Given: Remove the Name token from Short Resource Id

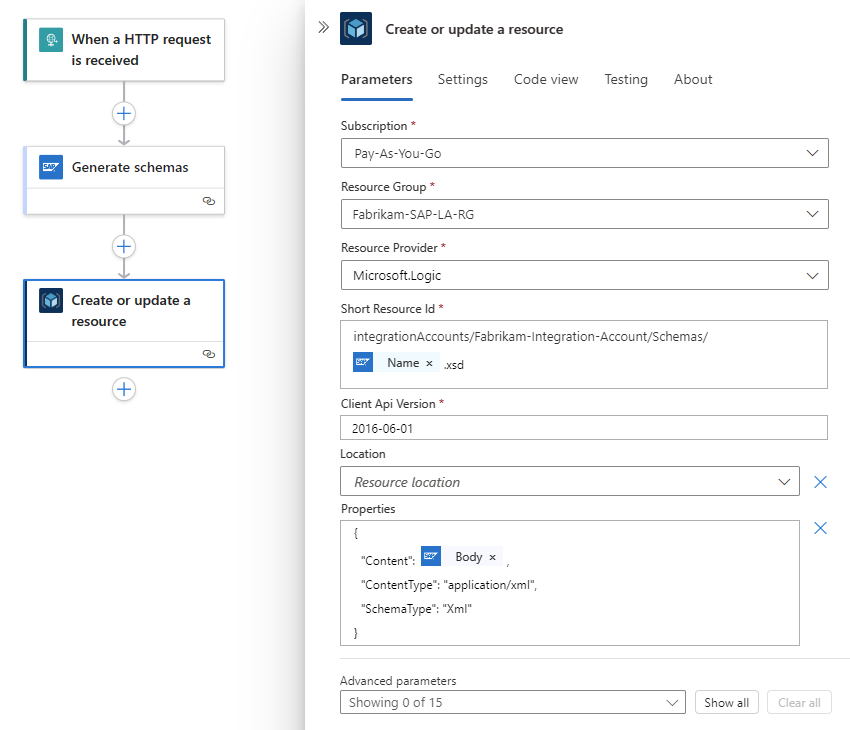Looking at the screenshot, I should pos(429,363).
